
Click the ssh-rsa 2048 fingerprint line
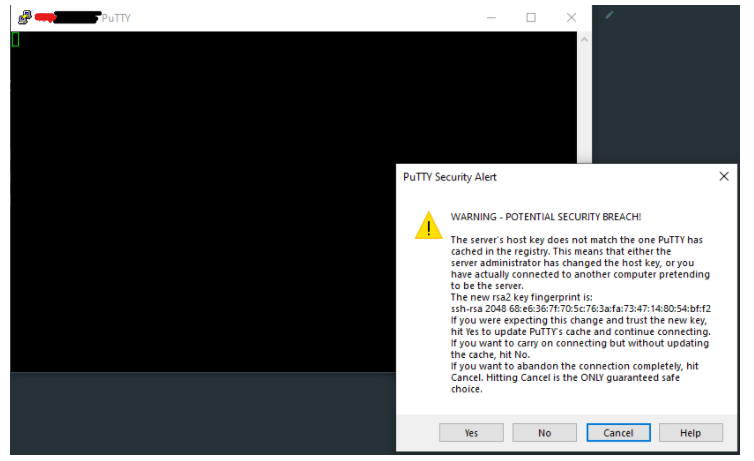pos(580,309)
